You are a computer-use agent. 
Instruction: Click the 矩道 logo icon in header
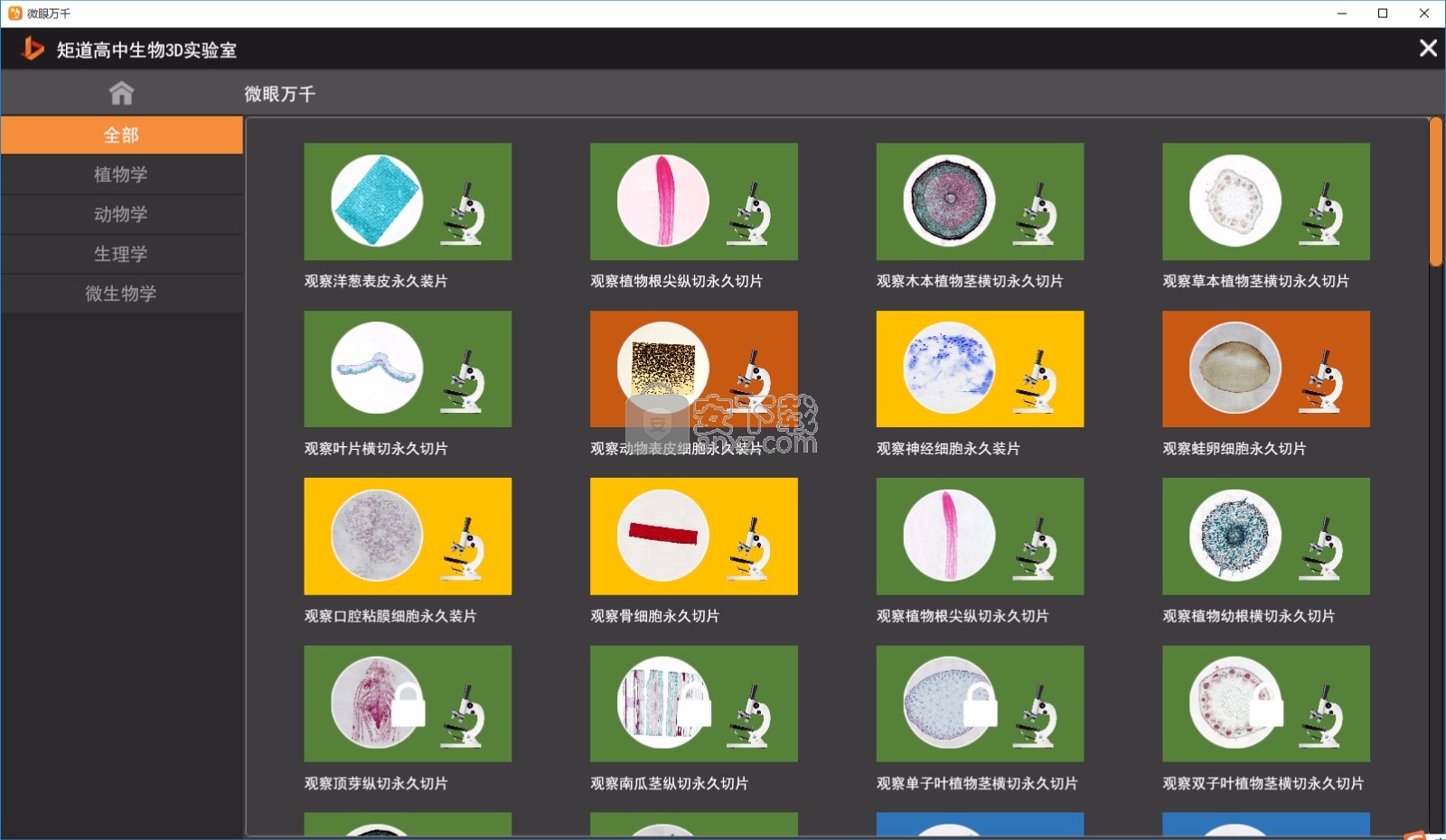tap(33, 48)
